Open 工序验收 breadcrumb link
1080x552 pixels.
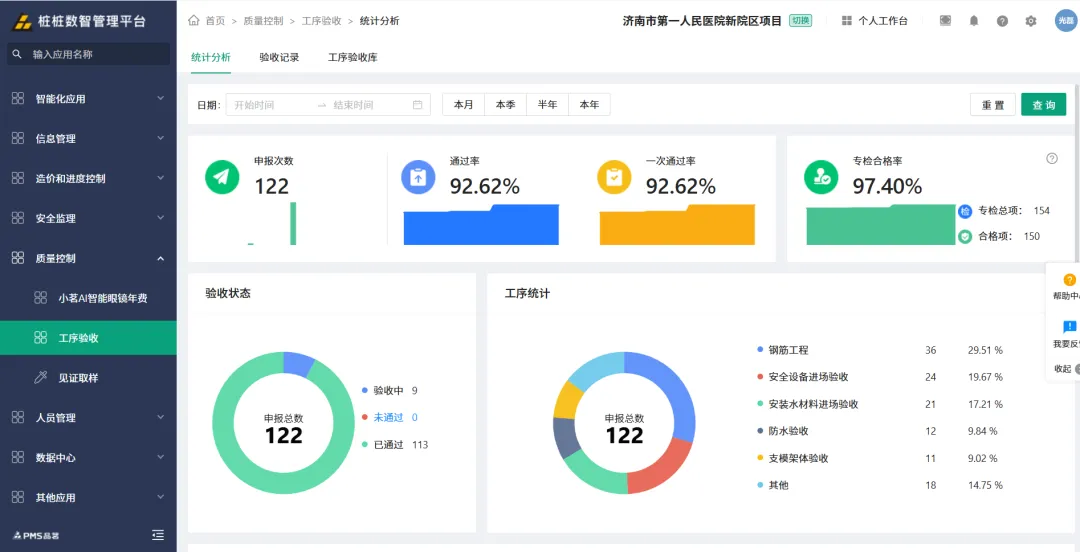click(x=322, y=21)
